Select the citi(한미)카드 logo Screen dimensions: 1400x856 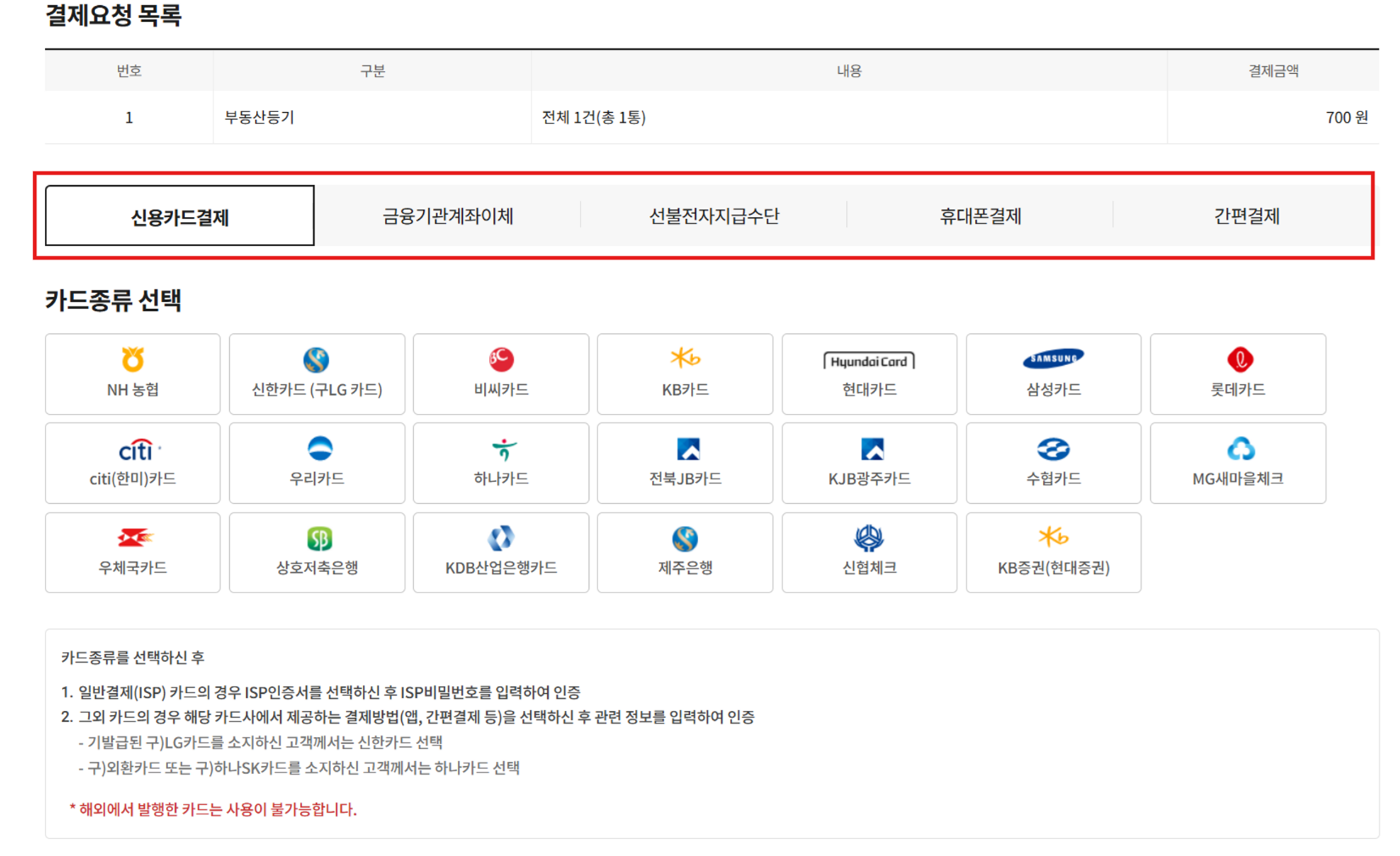[x=132, y=463]
